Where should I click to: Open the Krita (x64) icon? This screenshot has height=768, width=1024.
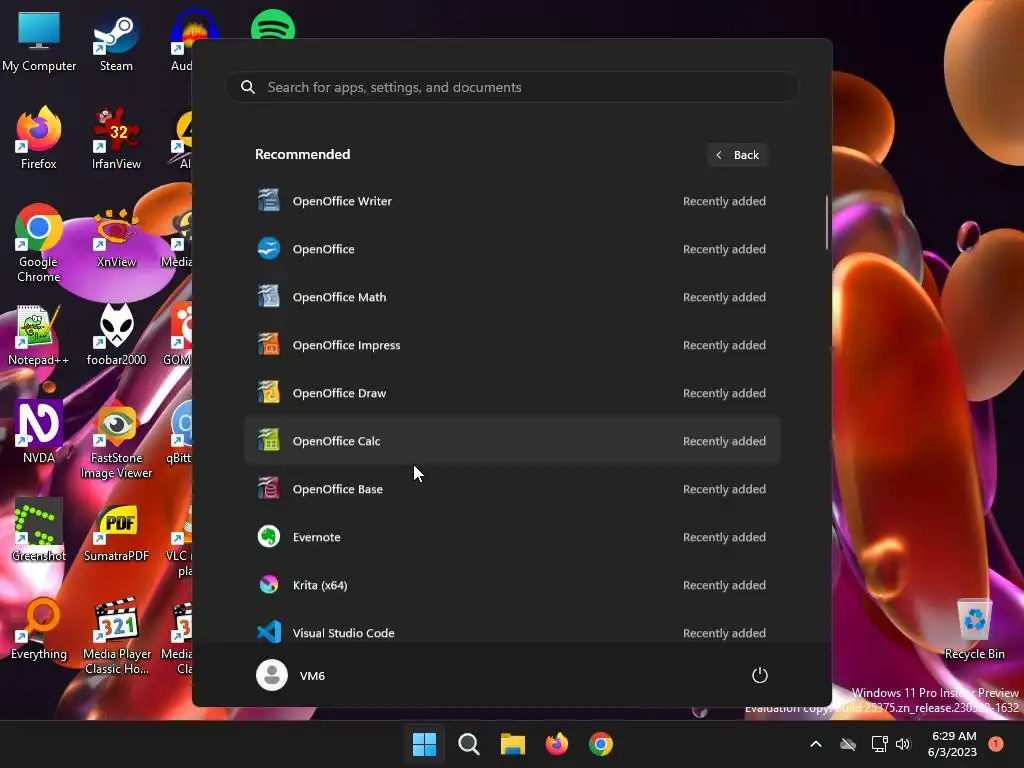point(268,584)
